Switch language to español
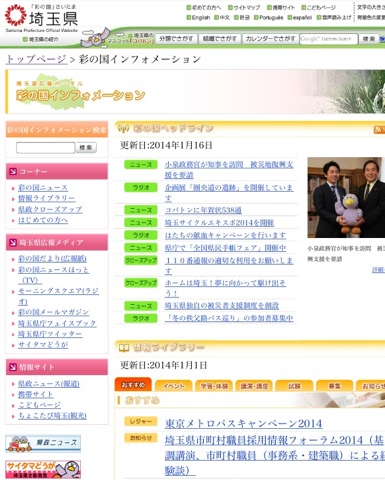 click(x=302, y=17)
